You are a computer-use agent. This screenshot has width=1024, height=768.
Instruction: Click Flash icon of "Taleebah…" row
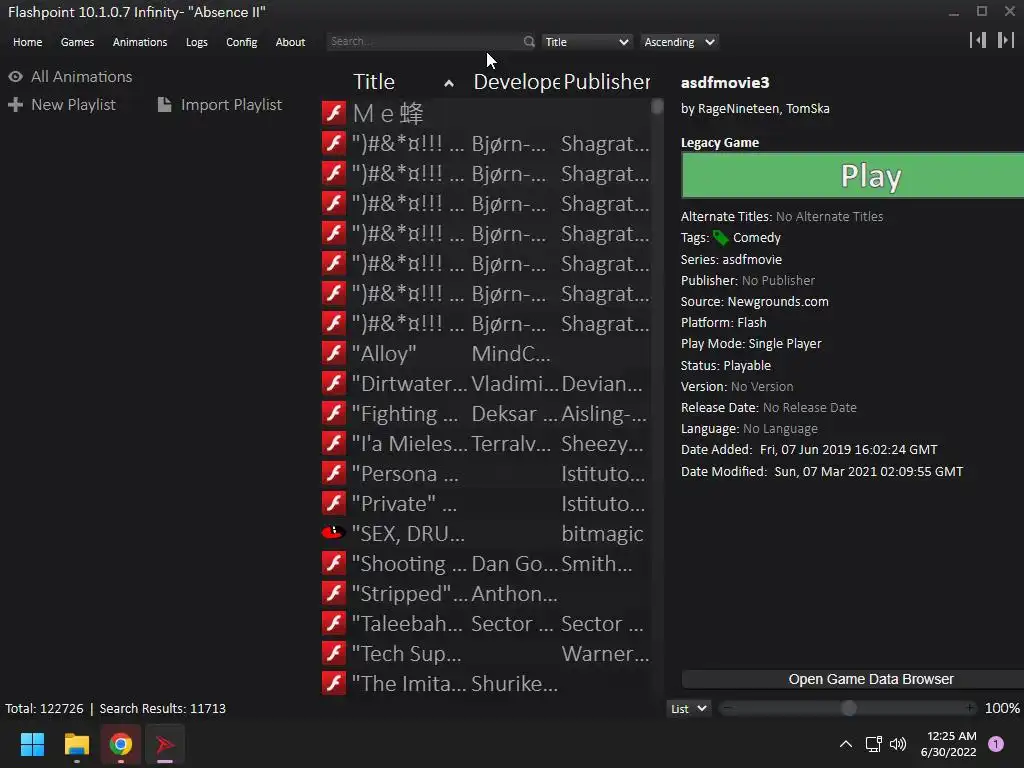(x=334, y=624)
